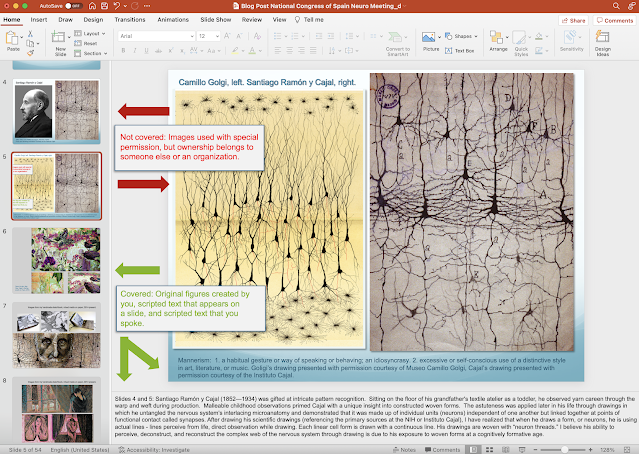Click the Tell me search box

(x=309, y=20)
